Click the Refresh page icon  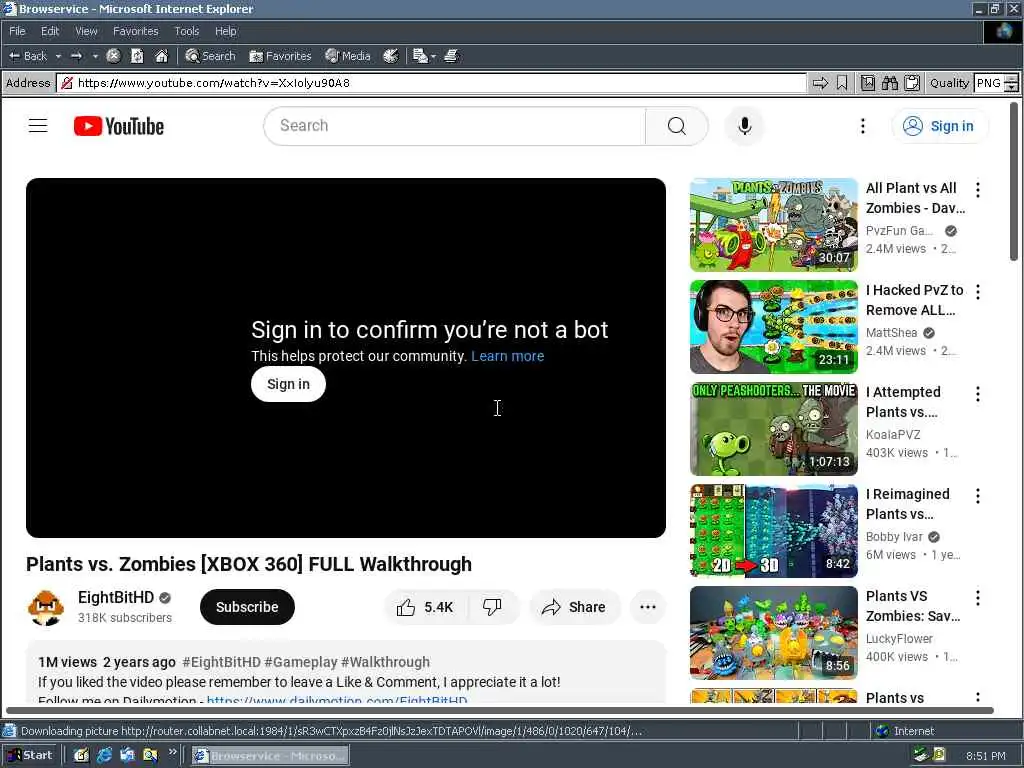click(137, 56)
